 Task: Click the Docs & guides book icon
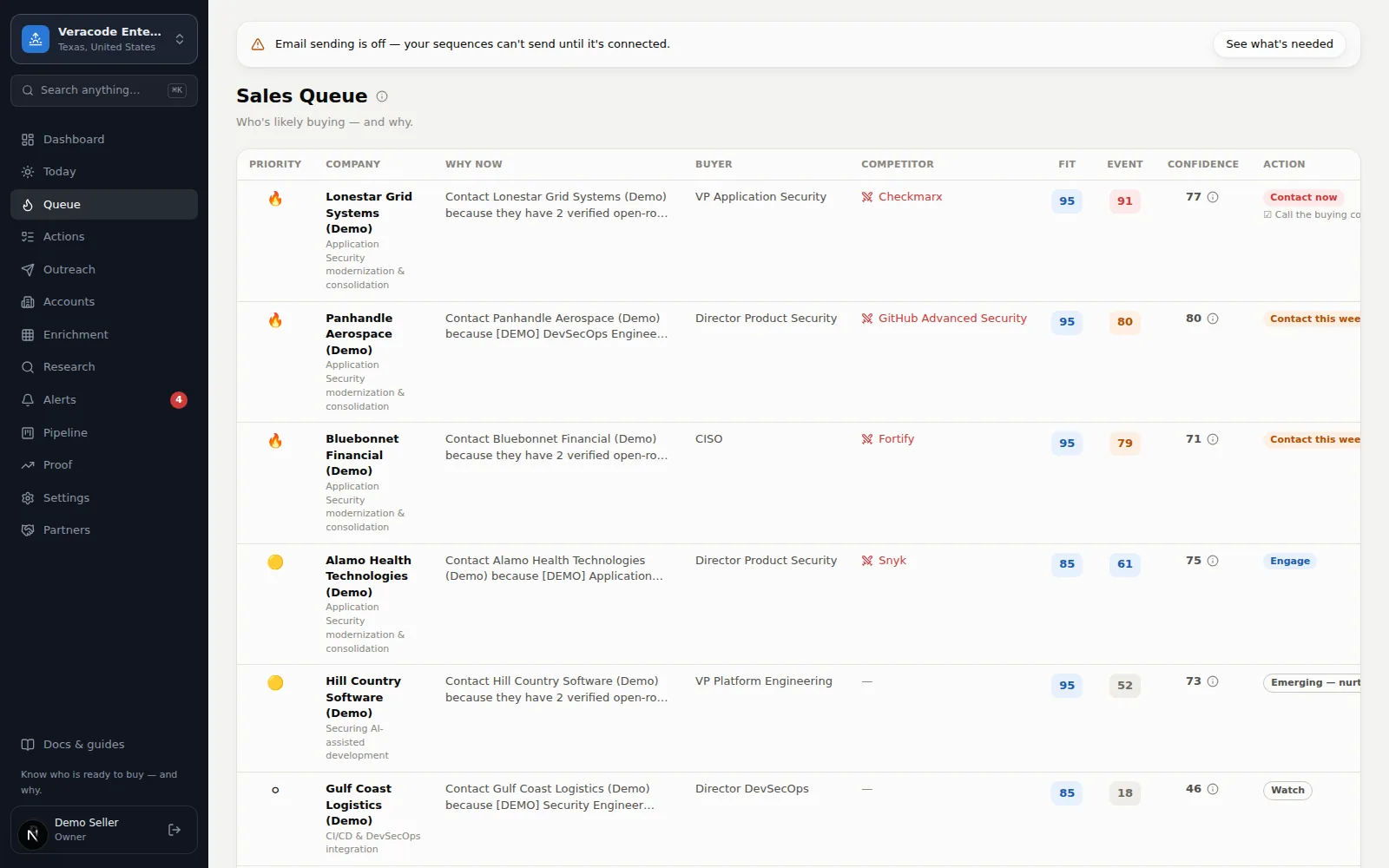tap(28, 744)
